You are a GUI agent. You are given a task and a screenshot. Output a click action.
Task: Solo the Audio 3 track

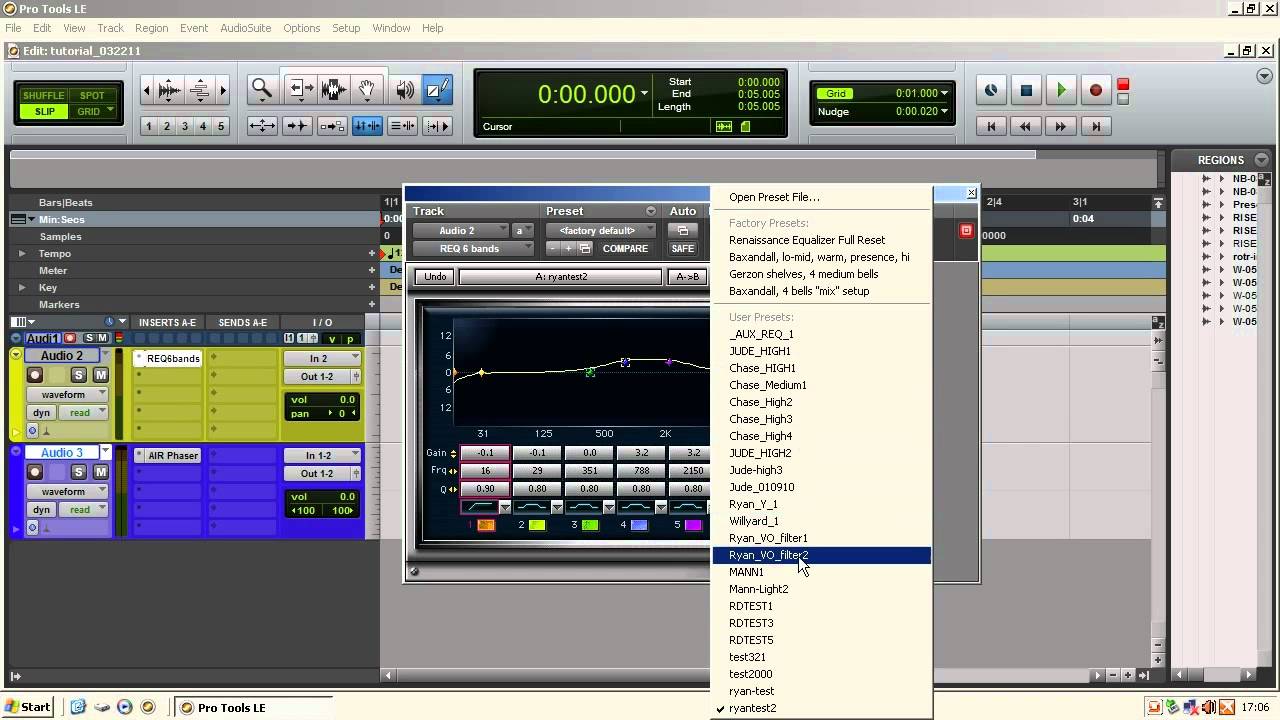79,472
